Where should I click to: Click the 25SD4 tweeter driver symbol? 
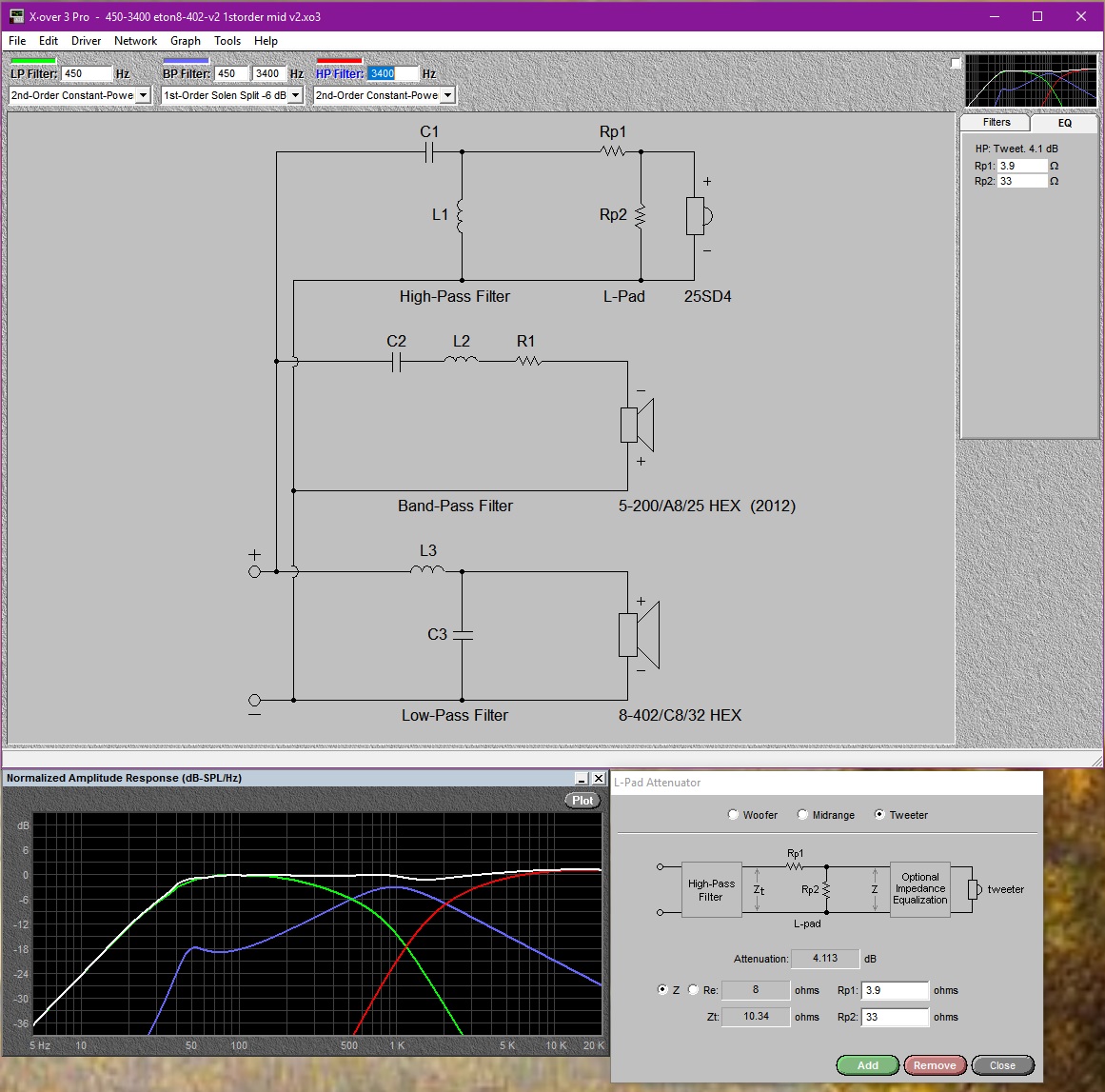699,216
